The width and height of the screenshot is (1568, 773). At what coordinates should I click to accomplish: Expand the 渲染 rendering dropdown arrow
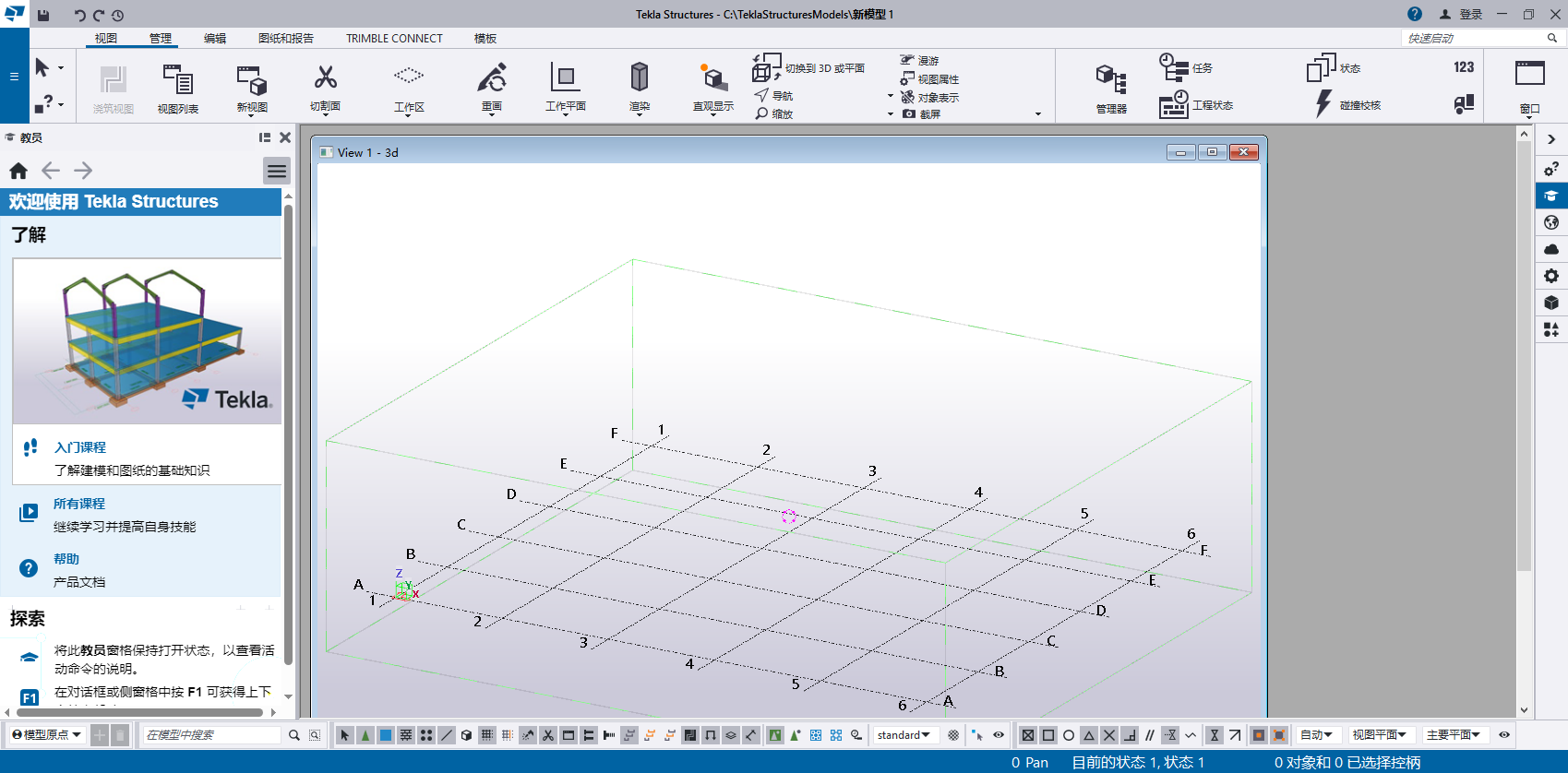point(640,115)
